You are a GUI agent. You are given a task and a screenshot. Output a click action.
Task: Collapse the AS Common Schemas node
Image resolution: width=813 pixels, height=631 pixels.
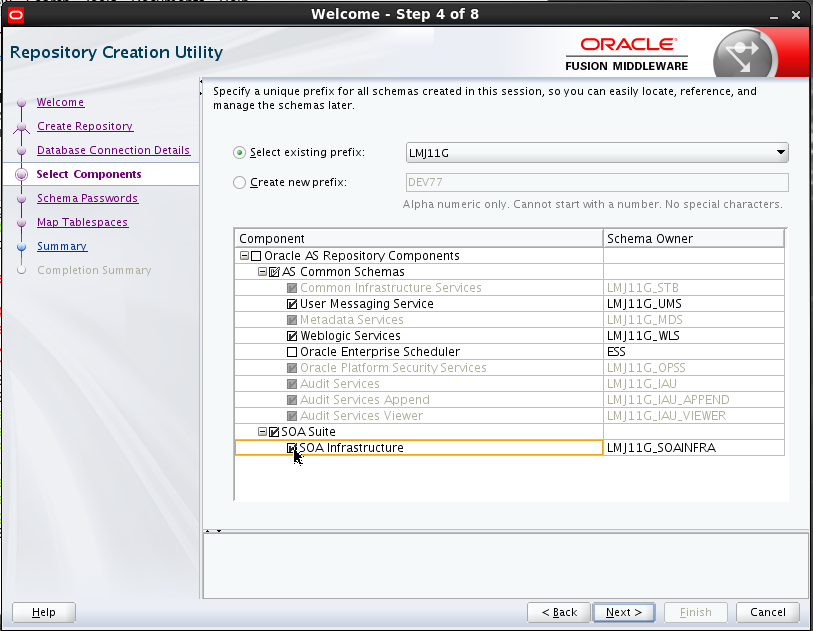click(x=262, y=272)
